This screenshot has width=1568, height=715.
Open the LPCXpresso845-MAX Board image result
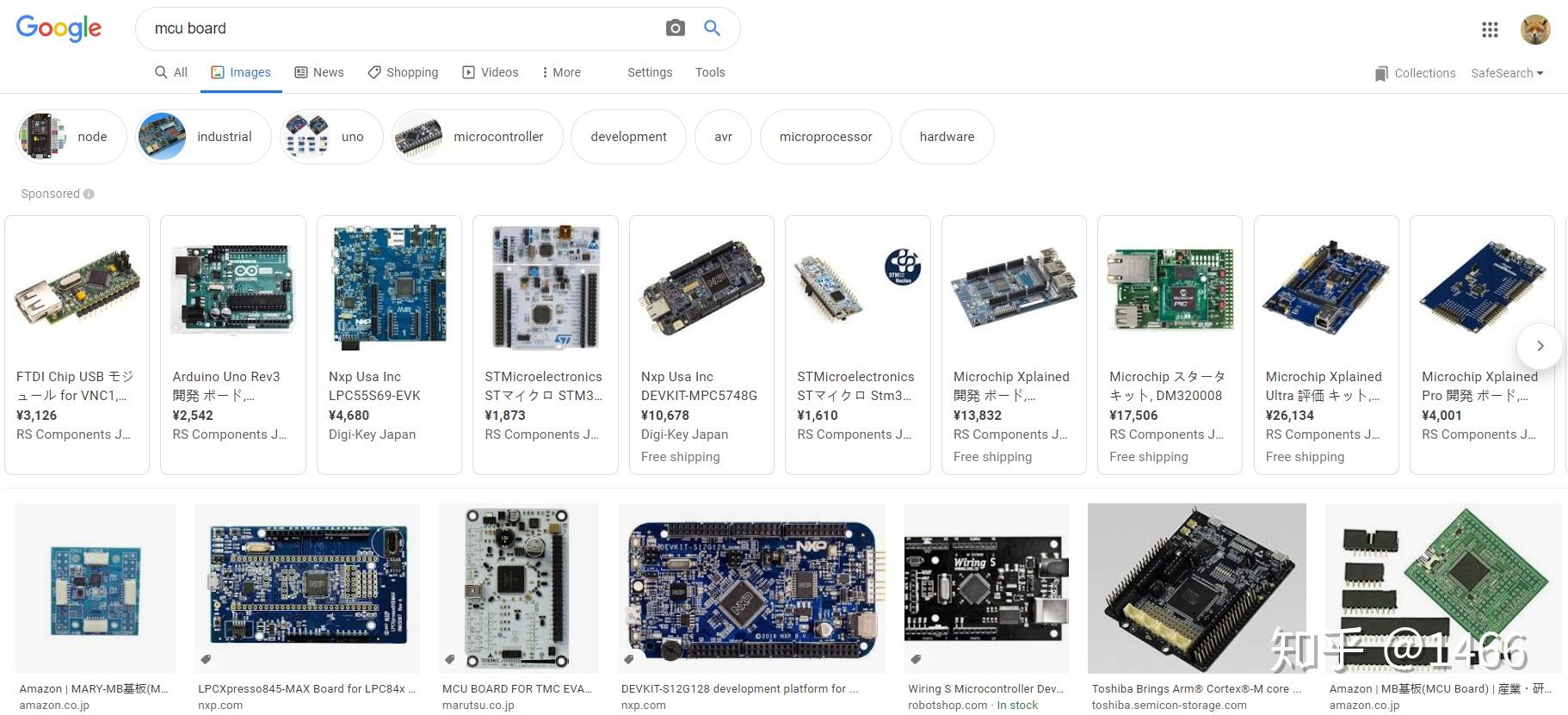(x=307, y=589)
